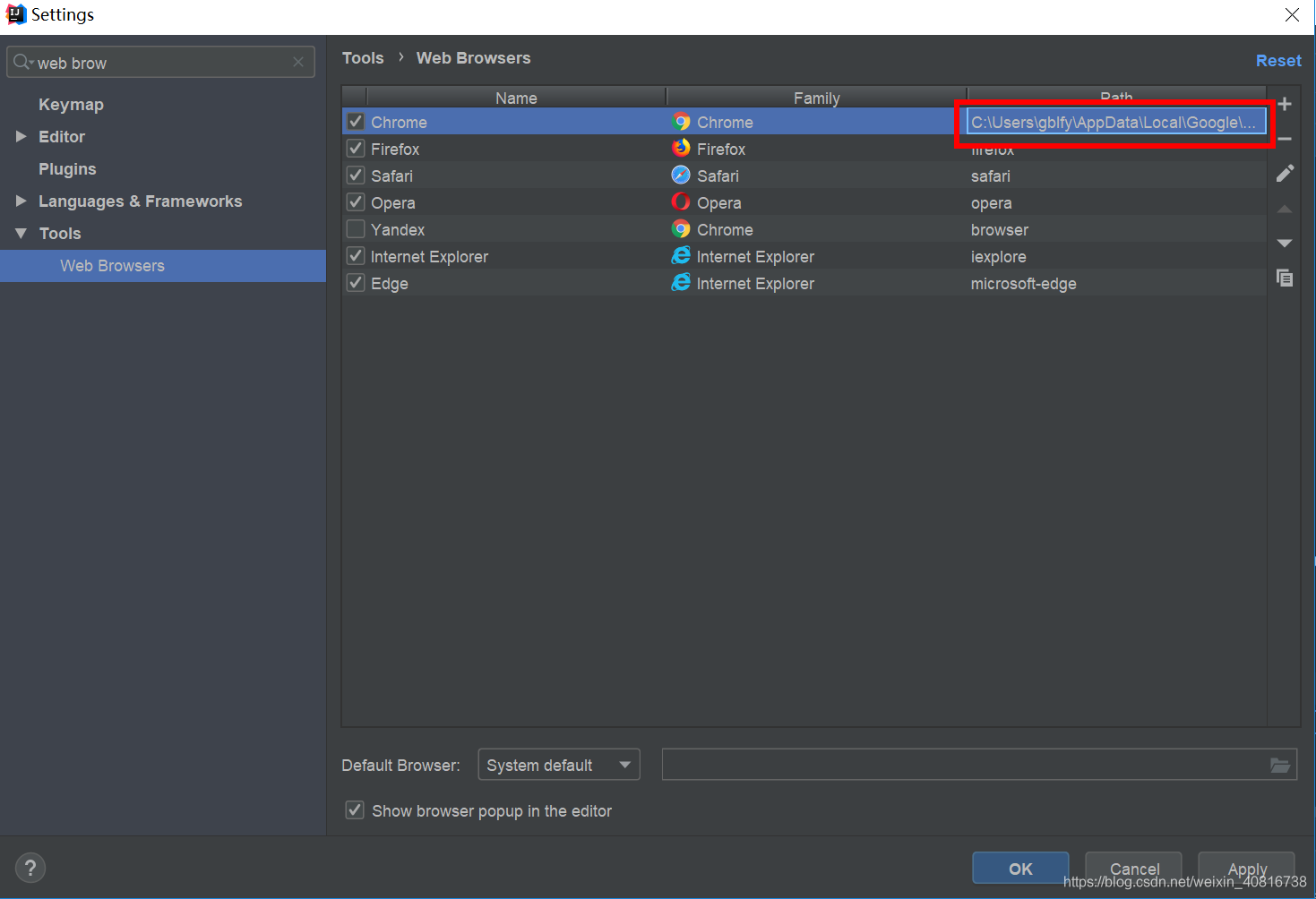Confirm with the OK button

(x=1020, y=869)
